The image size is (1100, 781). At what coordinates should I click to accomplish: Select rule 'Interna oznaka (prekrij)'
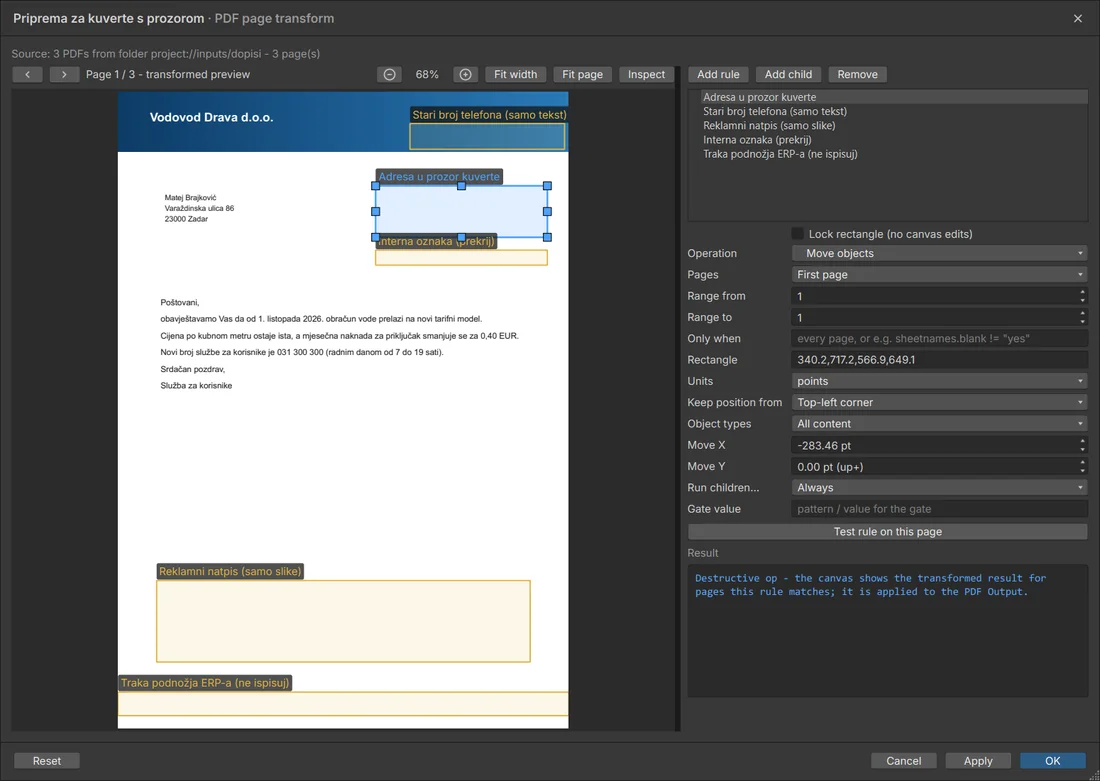point(888,140)
